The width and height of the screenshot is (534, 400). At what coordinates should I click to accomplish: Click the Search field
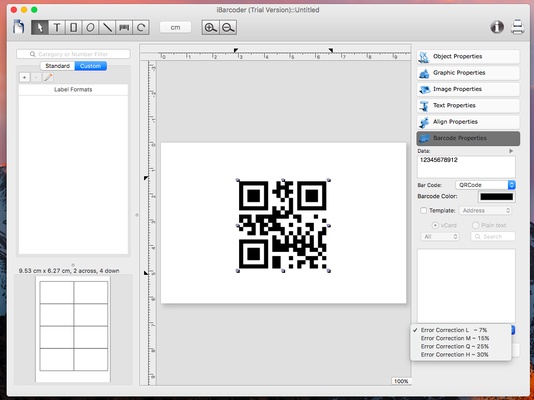pyautogui.click(x=493, y=237)
